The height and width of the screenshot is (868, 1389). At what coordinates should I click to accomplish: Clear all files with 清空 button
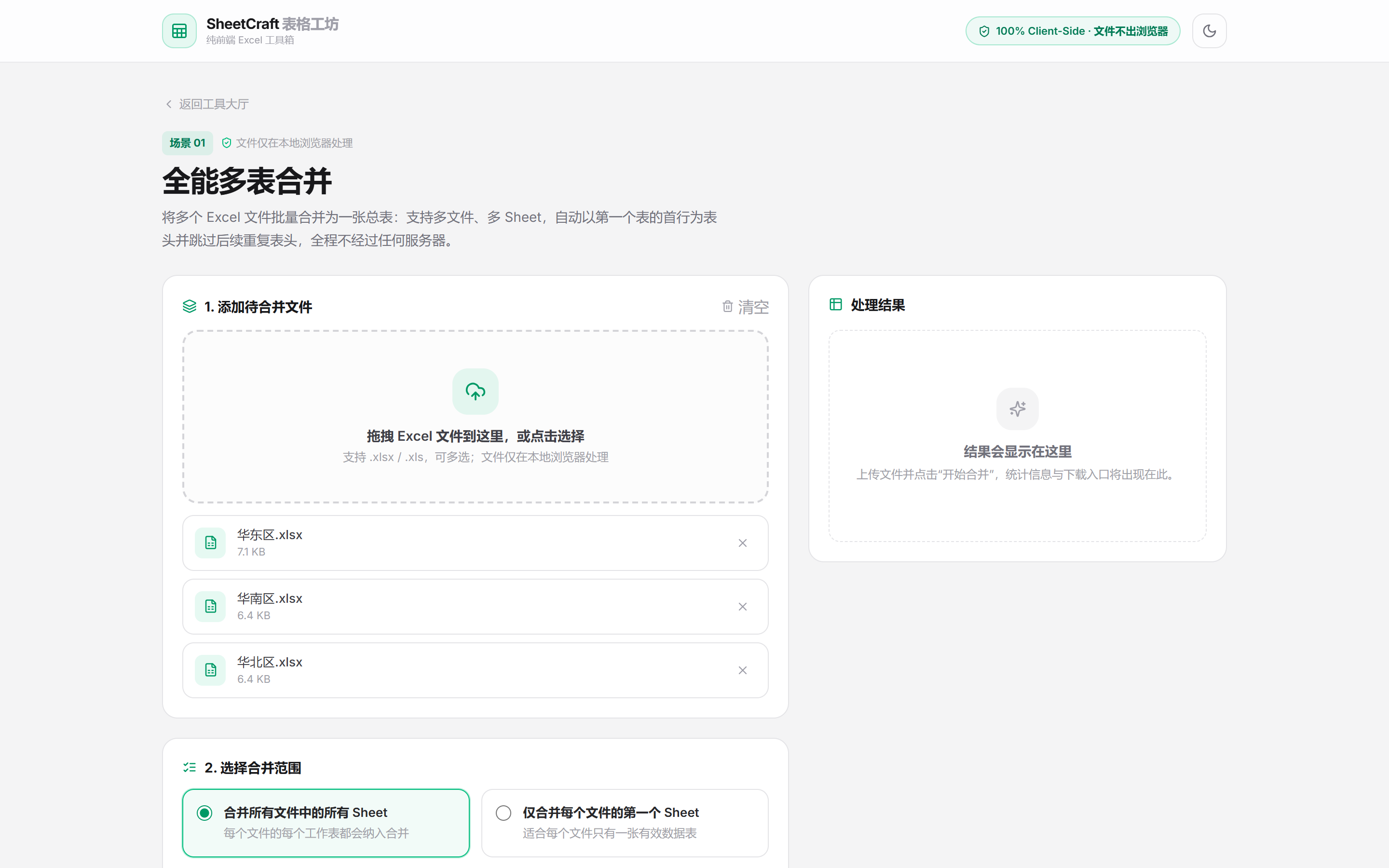745,307
